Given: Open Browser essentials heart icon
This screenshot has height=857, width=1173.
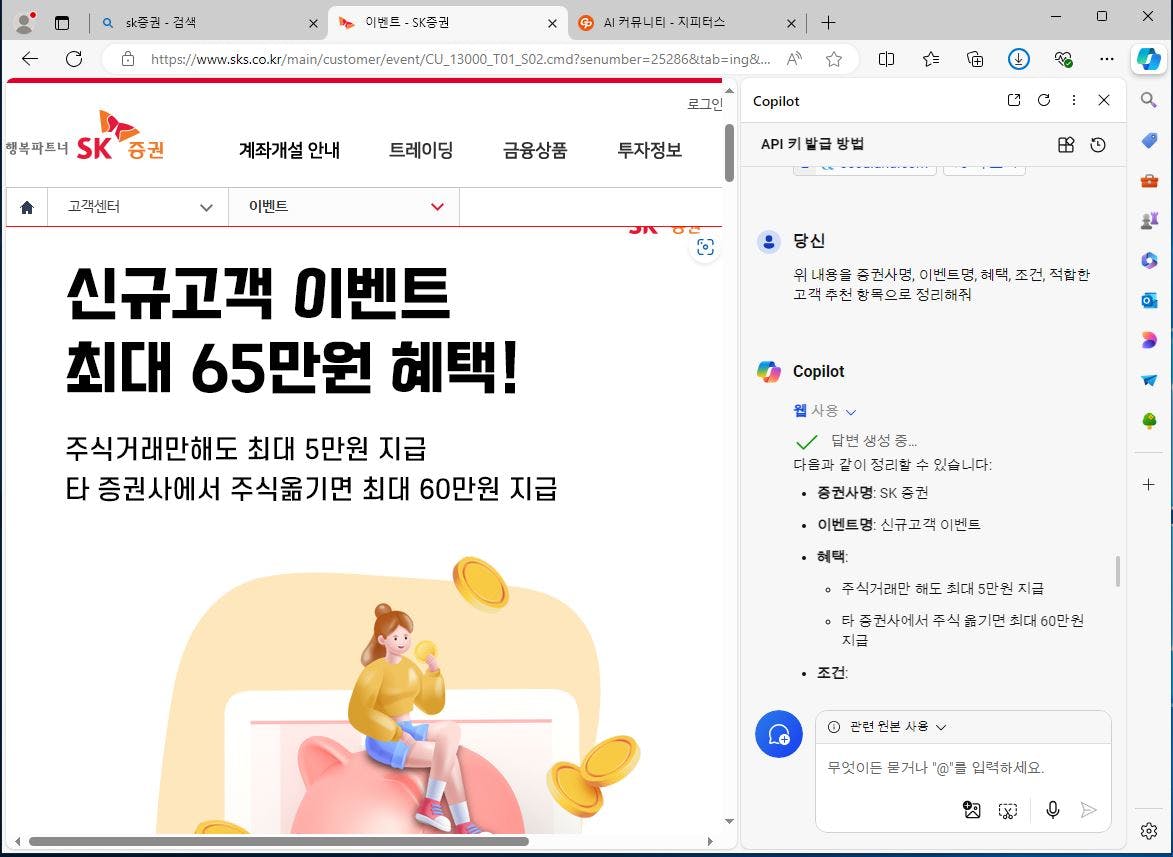Looking at the screenshot, I should tap(1063, 59).
